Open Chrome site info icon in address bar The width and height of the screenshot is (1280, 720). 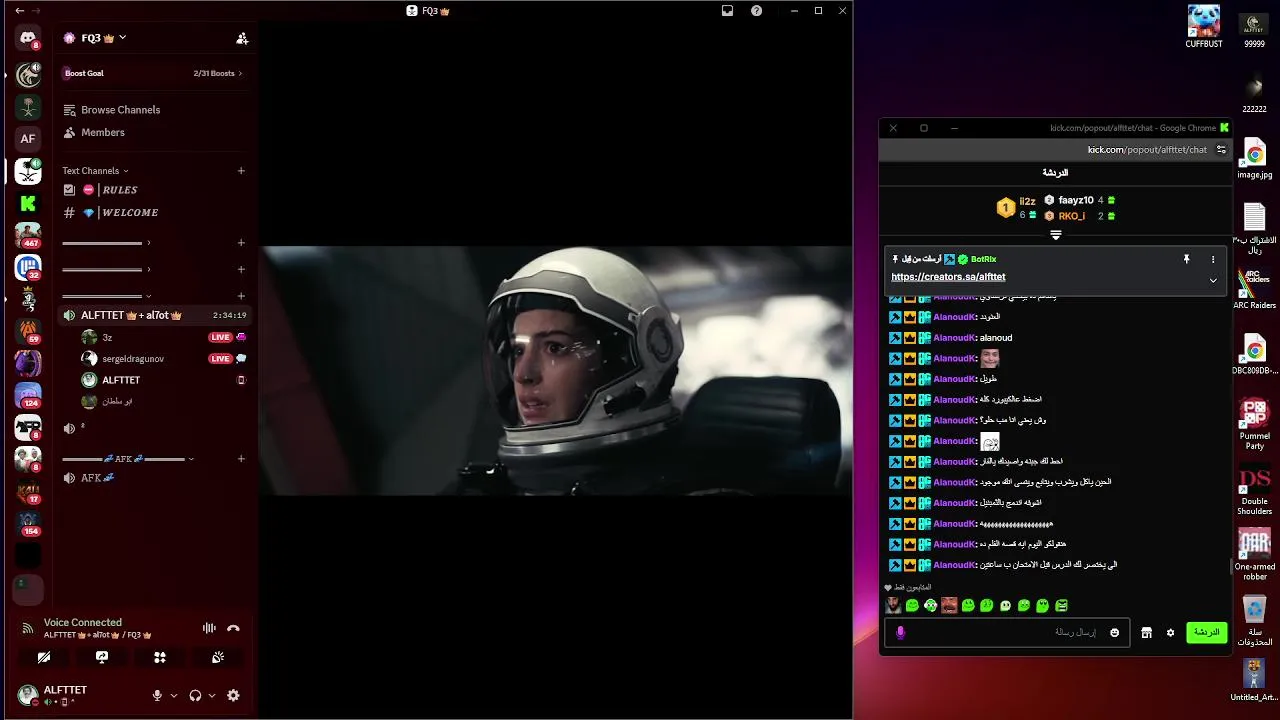point(1221,149)
